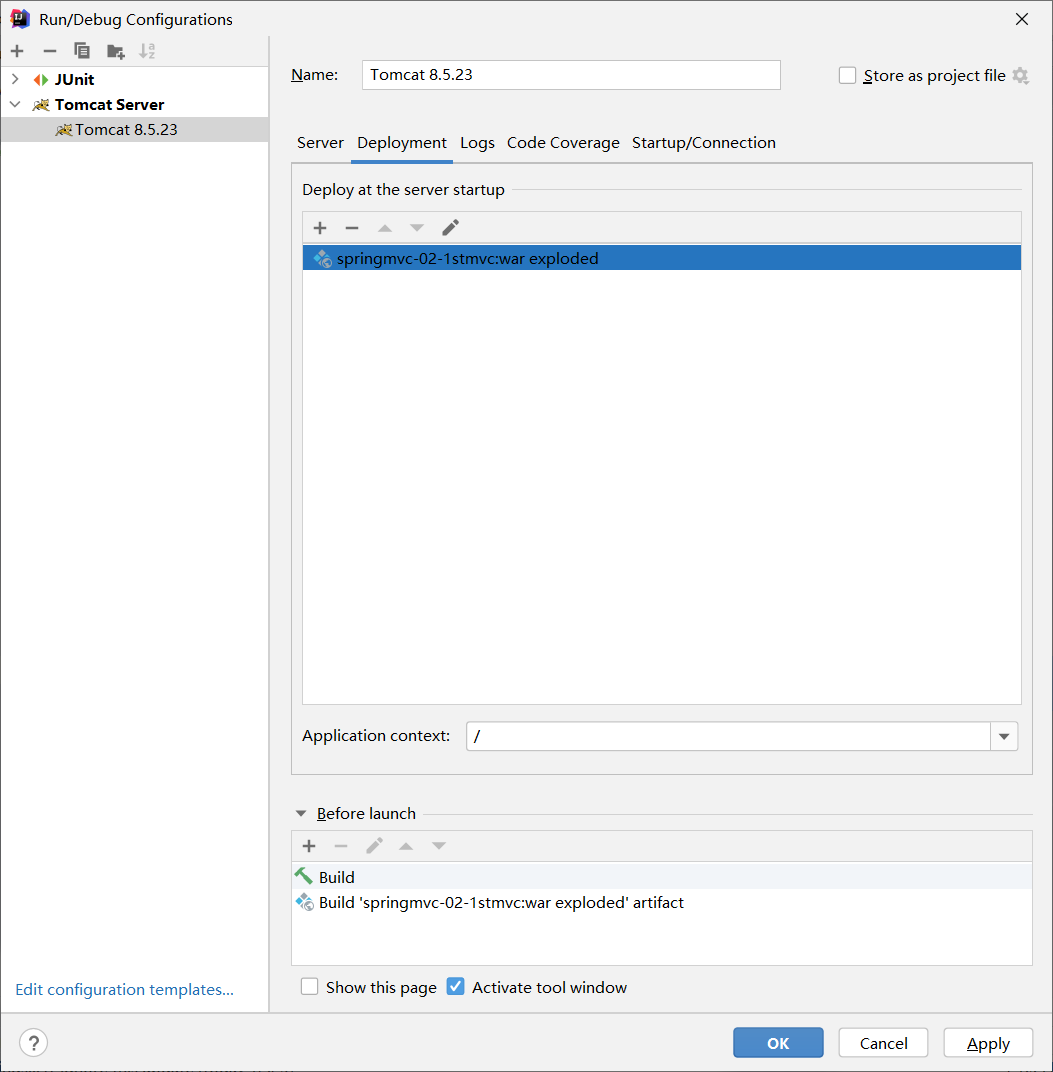Image resolution: width=1053 pixels, height=1072 pixels.
Task: Click the Tomcat Server group icon
Action: [x=41, y=105]
